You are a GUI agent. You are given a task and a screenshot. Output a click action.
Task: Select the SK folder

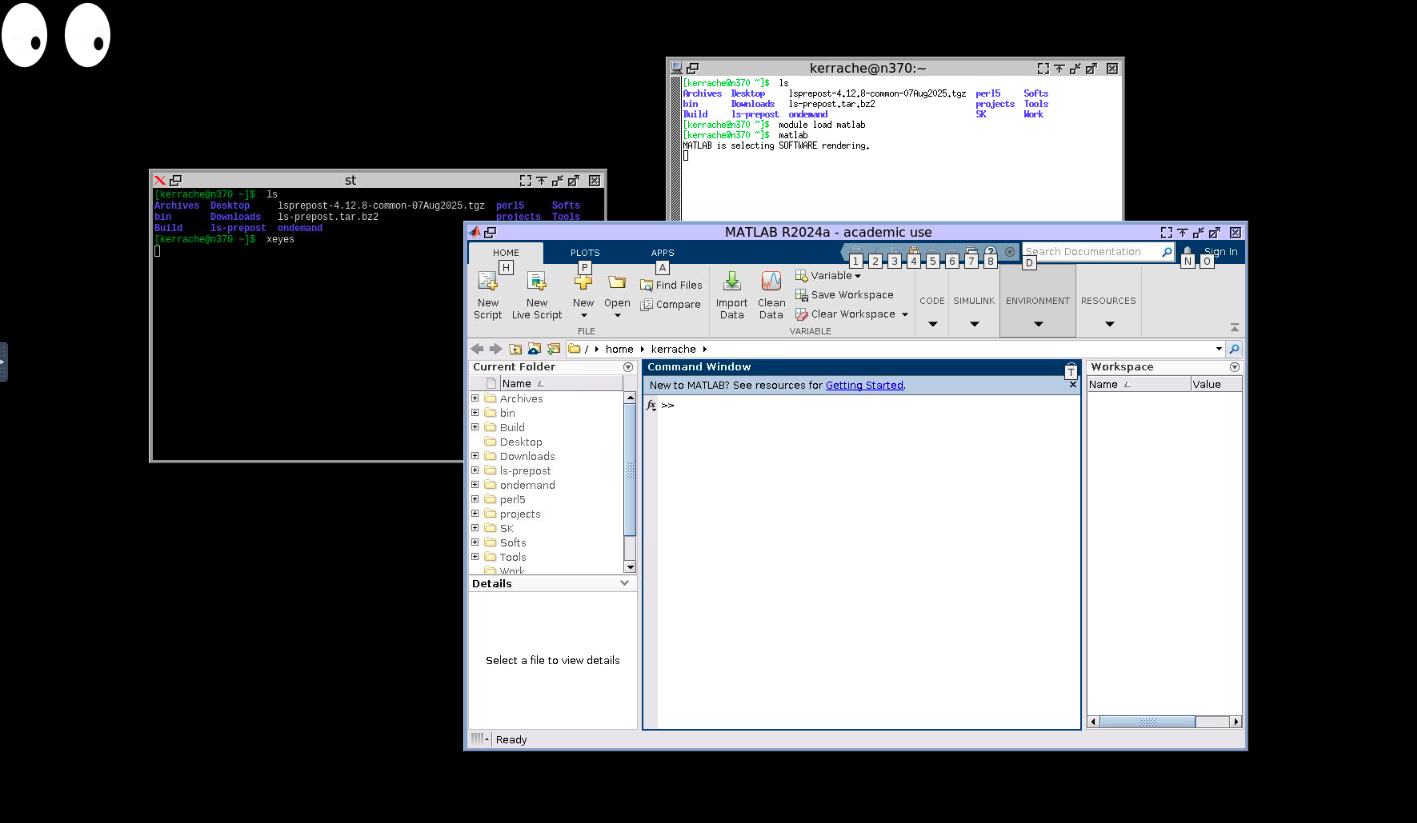click(506, 528)
